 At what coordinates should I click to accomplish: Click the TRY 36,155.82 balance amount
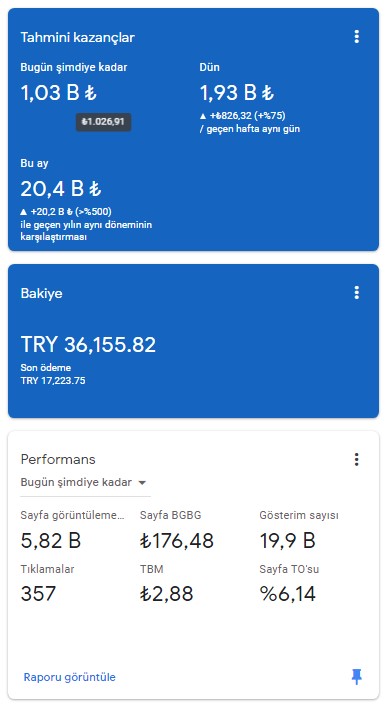[88, 344]
